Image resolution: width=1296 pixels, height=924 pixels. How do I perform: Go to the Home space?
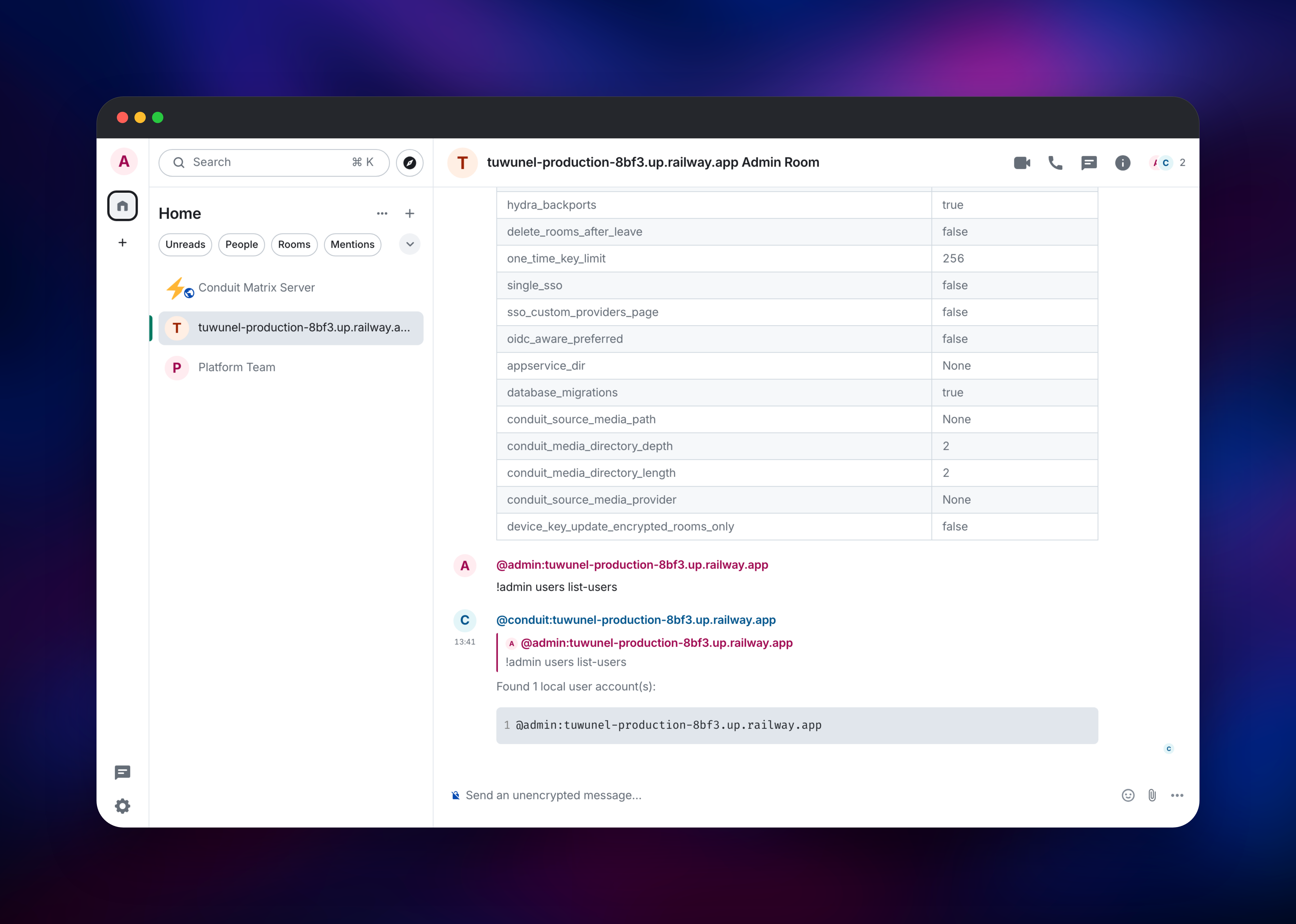click(122, 206)
